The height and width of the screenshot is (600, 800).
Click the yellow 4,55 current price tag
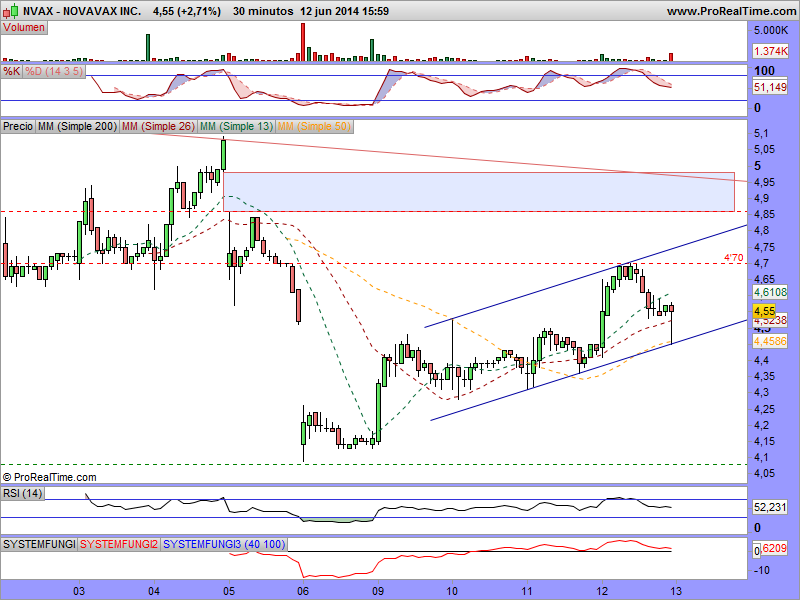pos(764,311)
